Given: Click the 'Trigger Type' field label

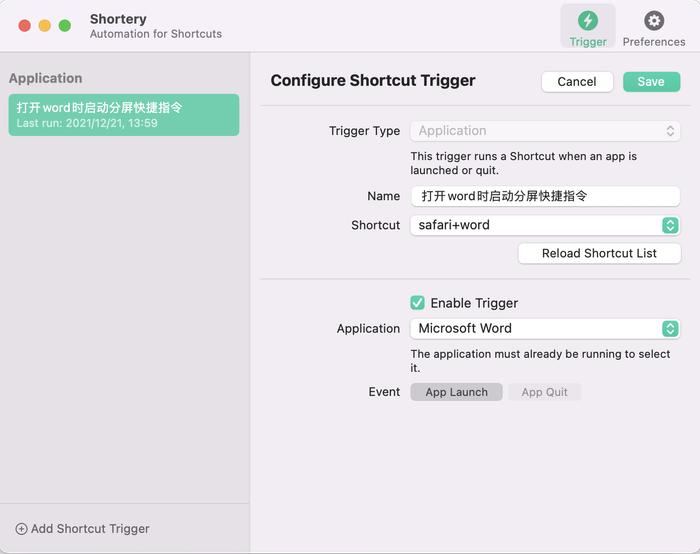Looking at the screenshot, I should point(364,131).
